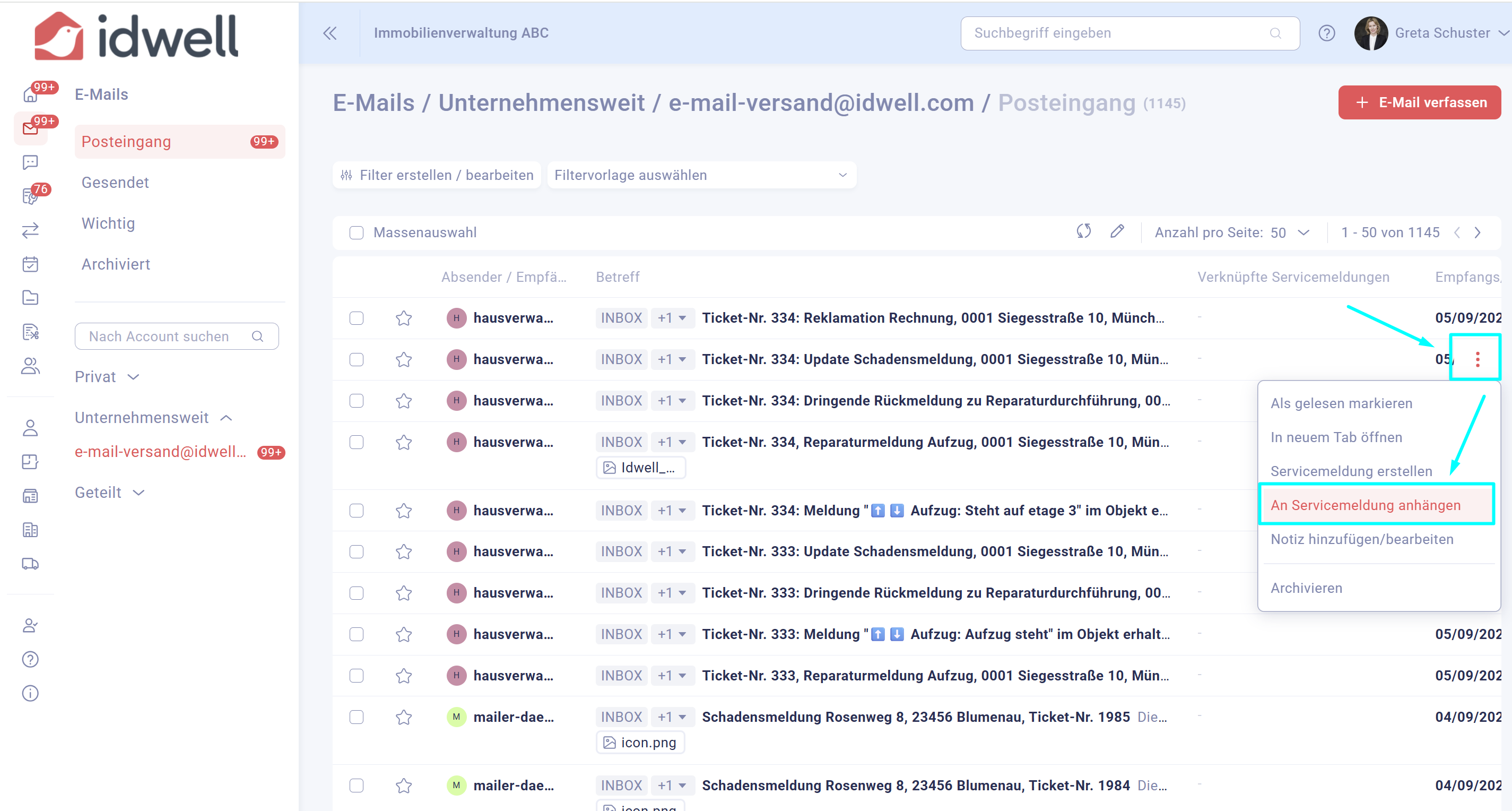Open the Filtervorlage auswählen dropdown
The image size is (1512, 811).
coord(701,175)
